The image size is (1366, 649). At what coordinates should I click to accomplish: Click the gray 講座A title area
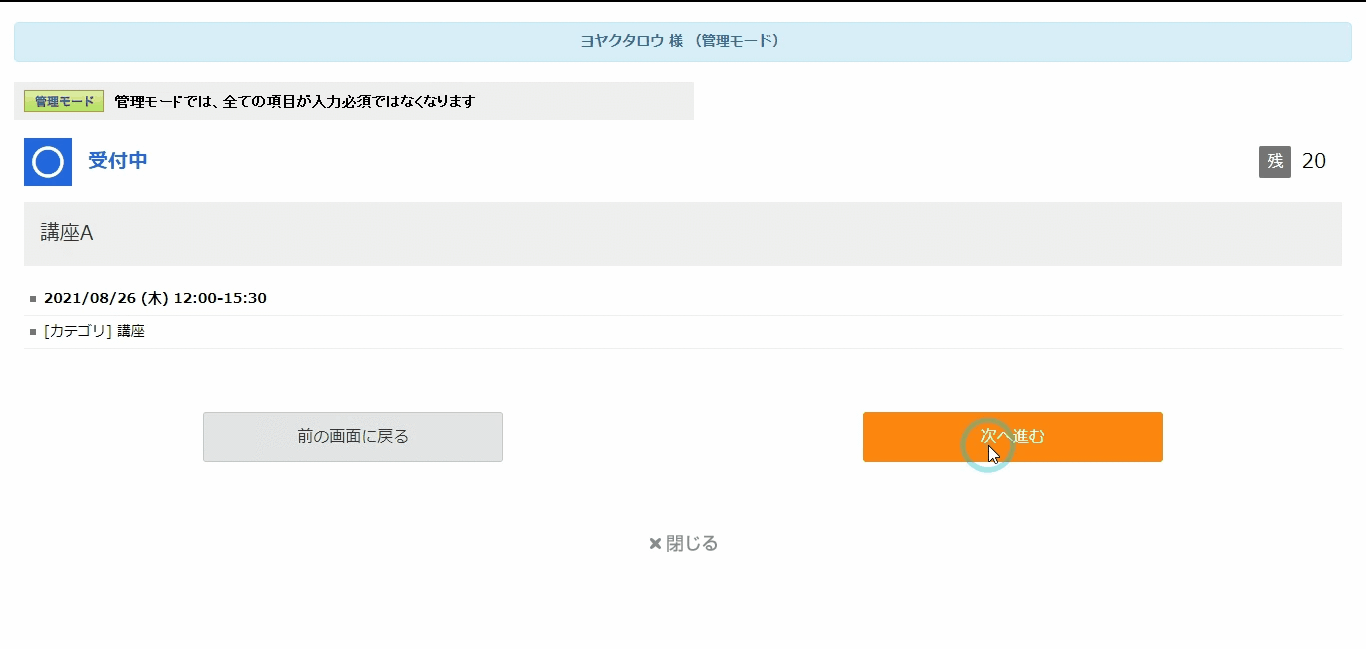pyautogui.click(x=66, y=233)
